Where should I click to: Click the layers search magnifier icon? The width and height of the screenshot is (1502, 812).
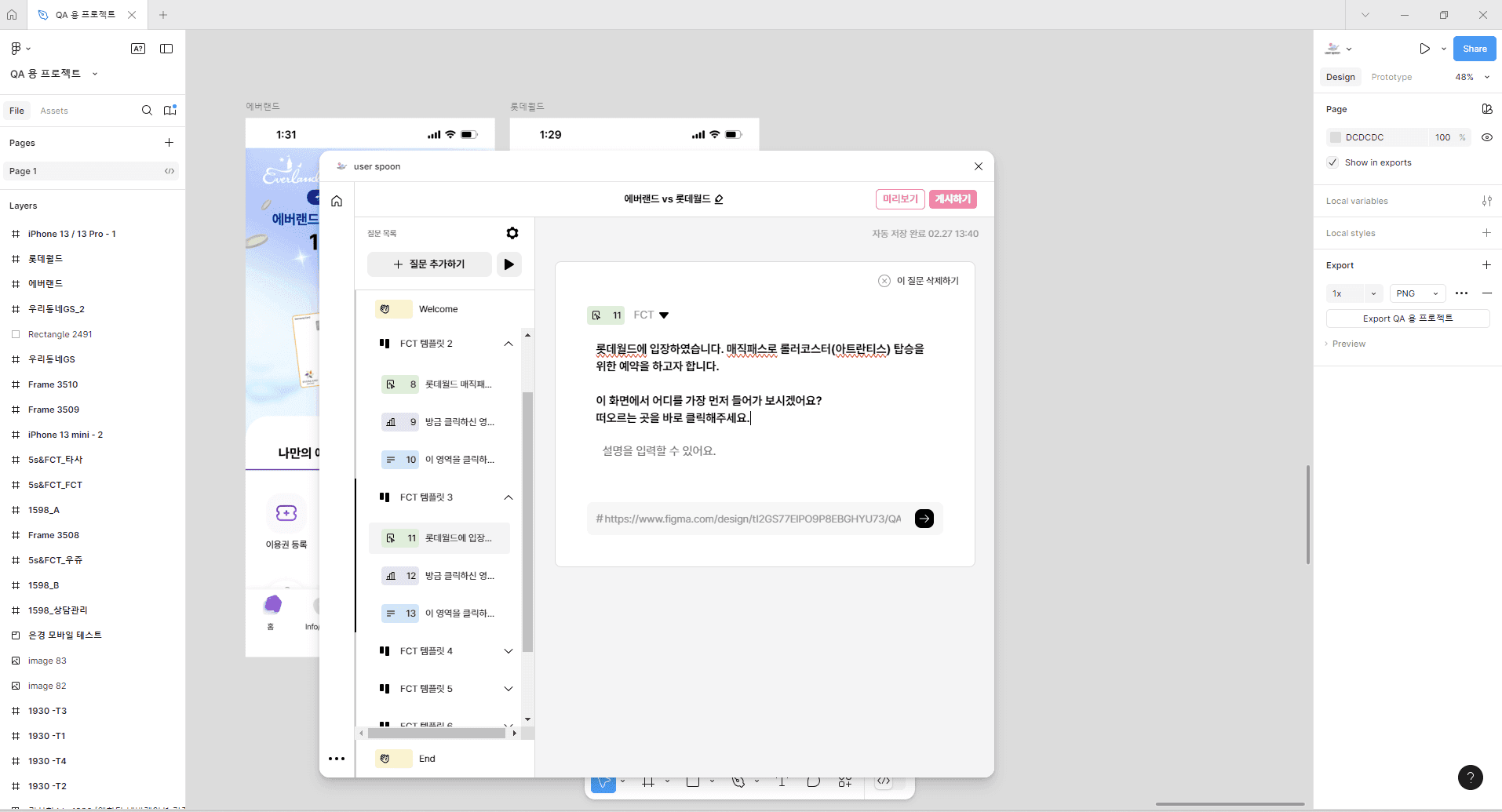147,111
